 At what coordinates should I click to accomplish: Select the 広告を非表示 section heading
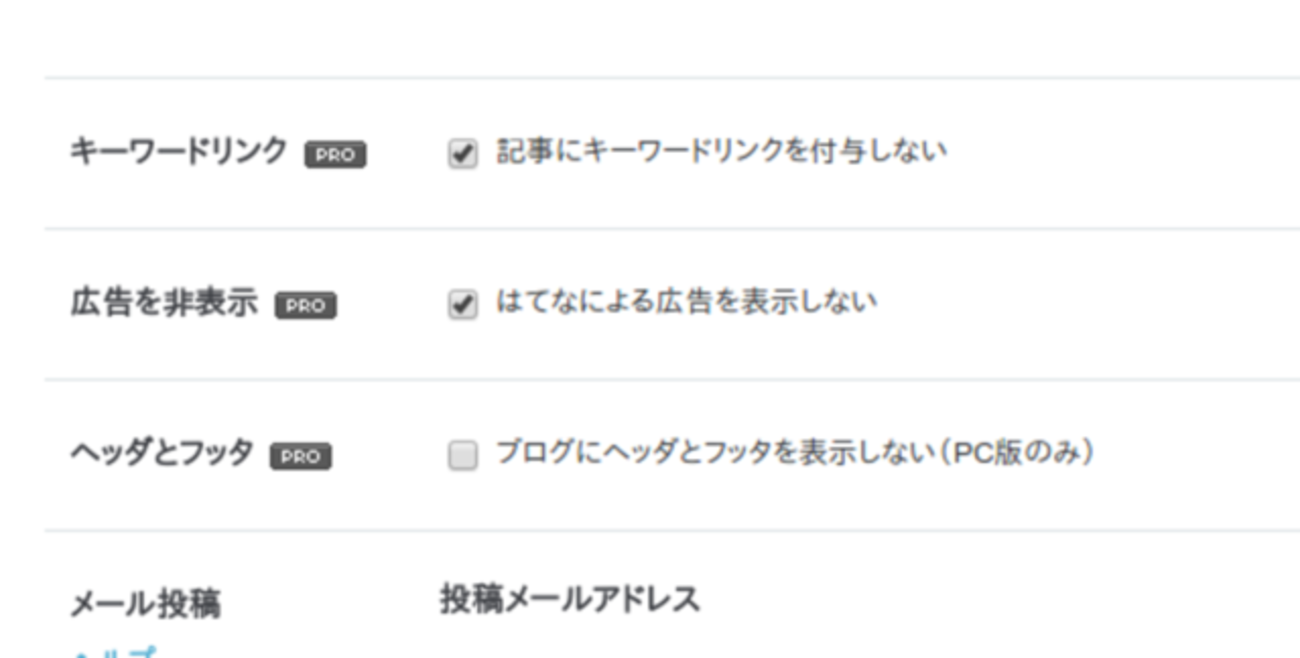click(164, 303)
